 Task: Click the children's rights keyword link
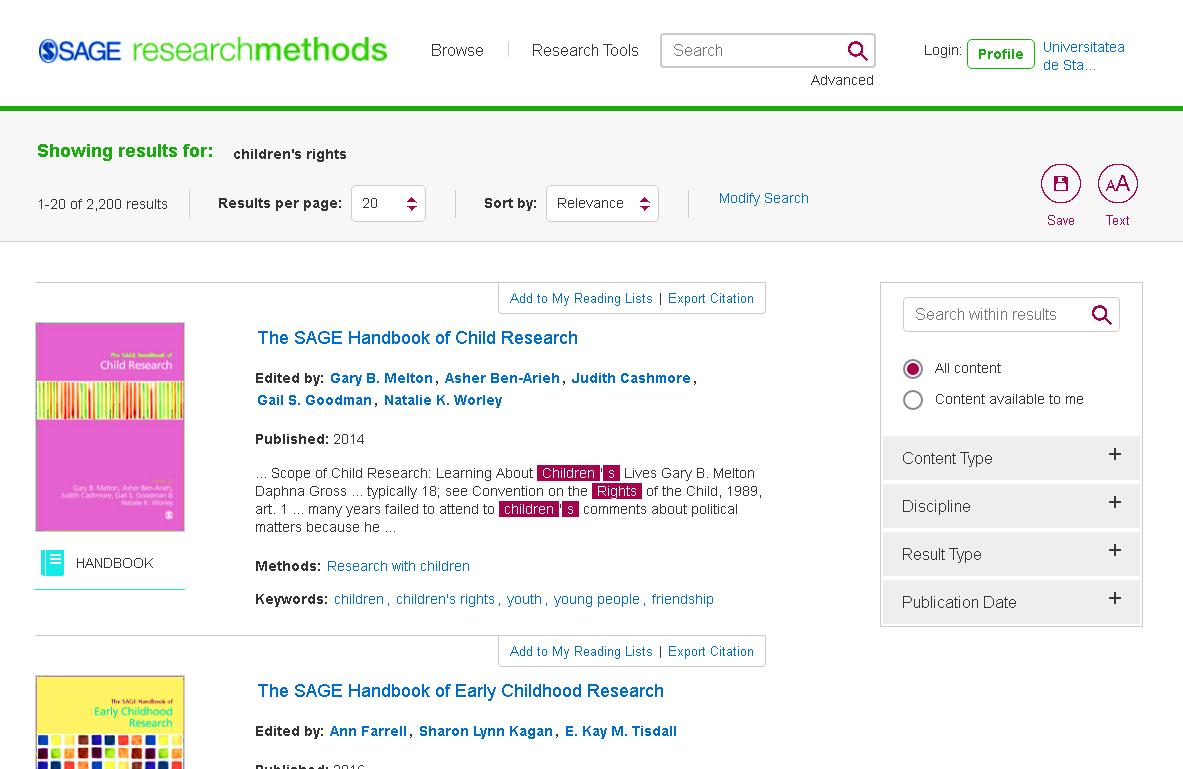point(445,599)
